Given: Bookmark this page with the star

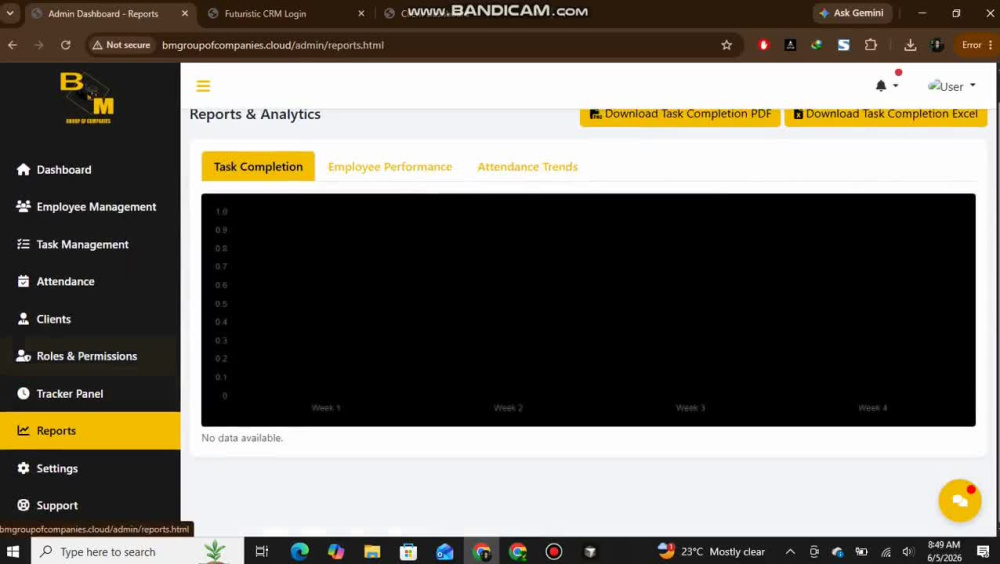Looking at the screenshot, I should coord(726,45).
